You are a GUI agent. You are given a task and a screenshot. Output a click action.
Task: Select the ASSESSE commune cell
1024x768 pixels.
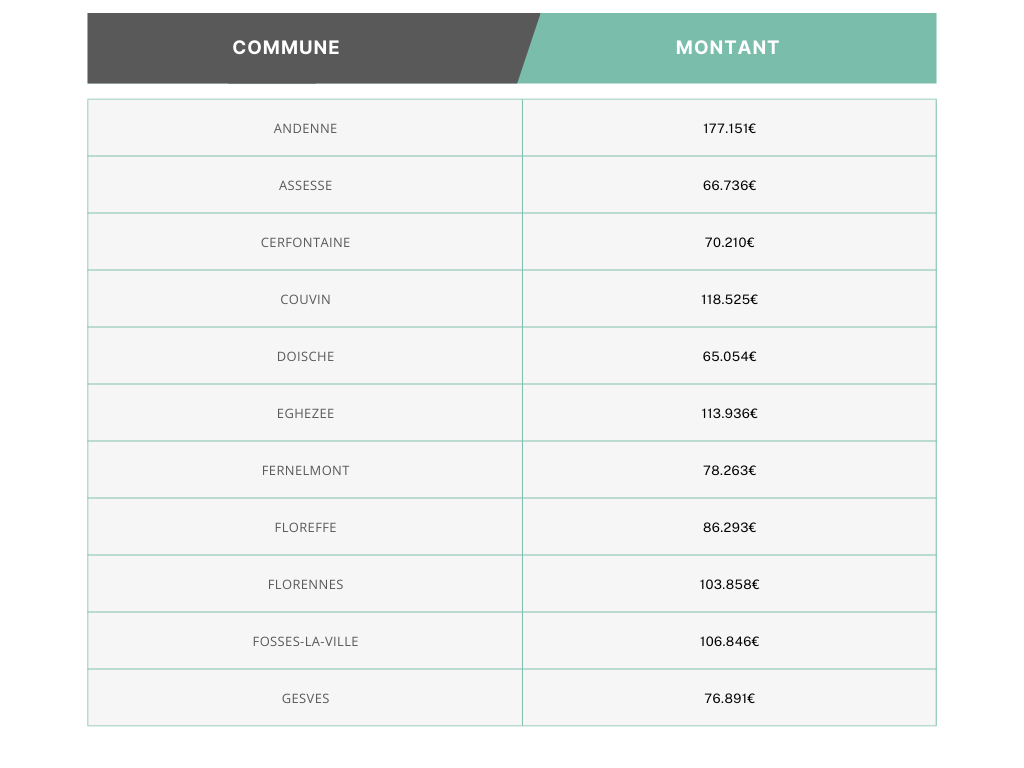[305, 186]
